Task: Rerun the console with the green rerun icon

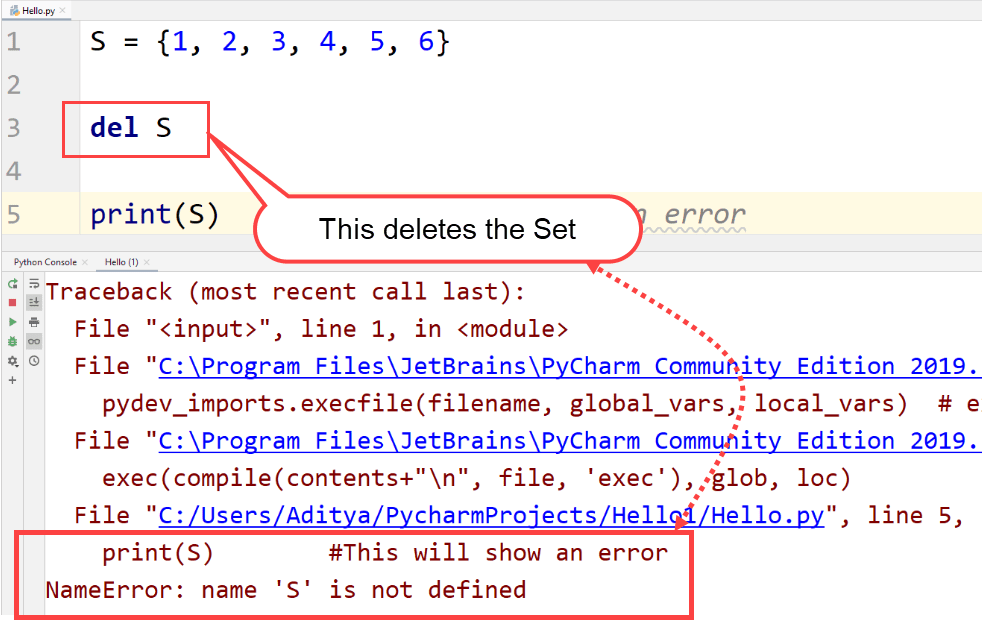Action: [13, 284]
